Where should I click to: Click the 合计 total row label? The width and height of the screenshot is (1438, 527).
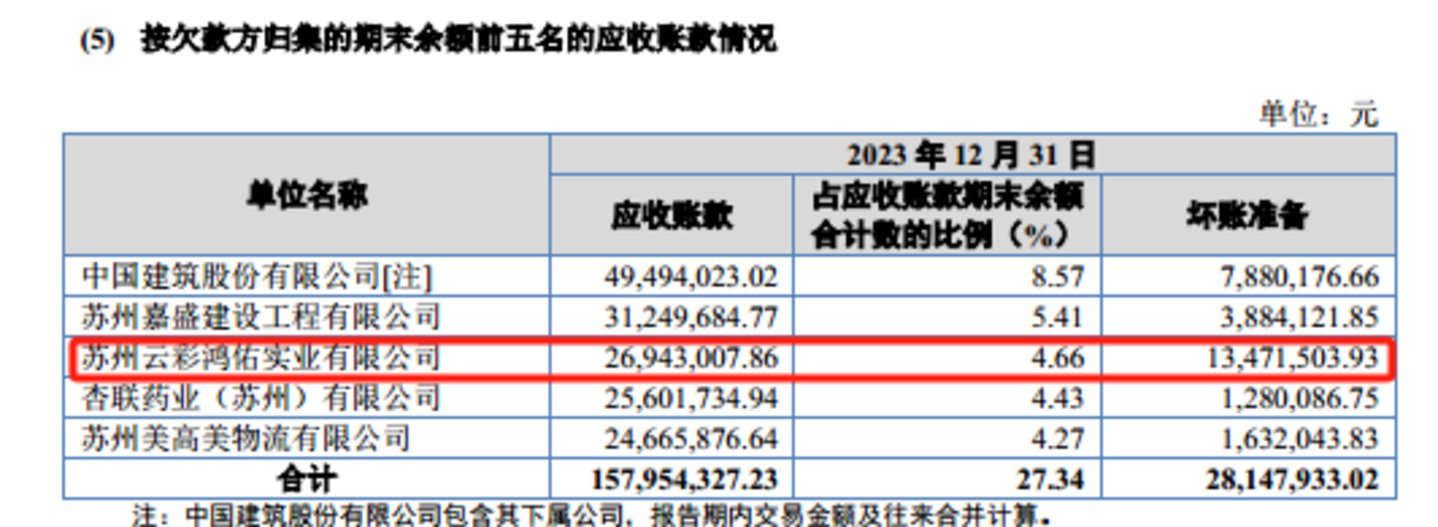pos(307,479)
